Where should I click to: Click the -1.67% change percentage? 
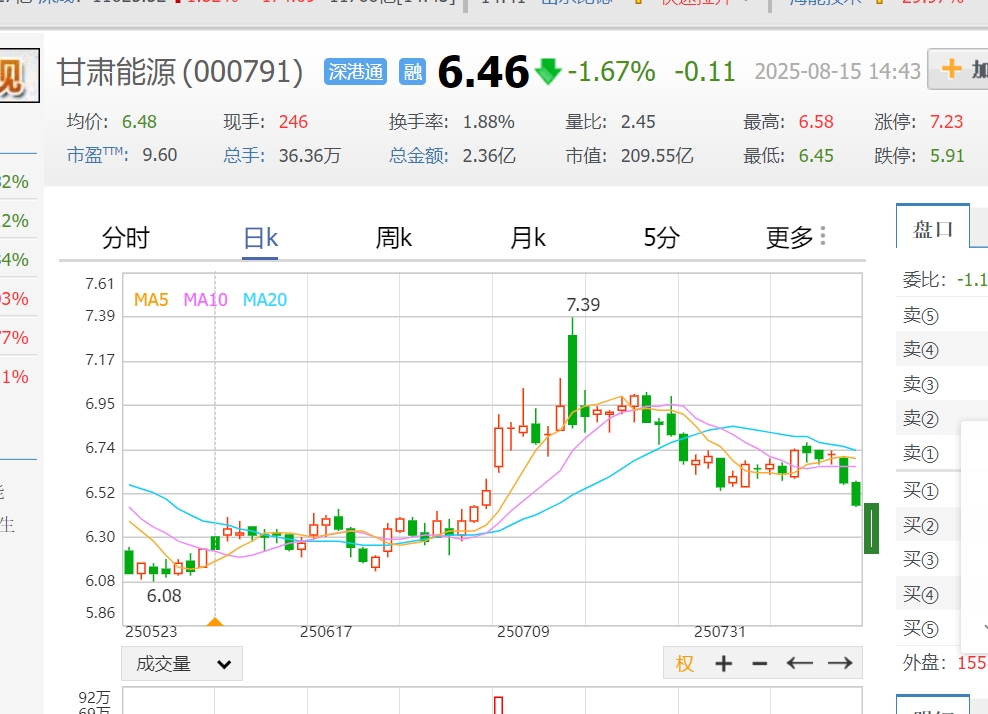pyautogui.click(x=611, y=72)
